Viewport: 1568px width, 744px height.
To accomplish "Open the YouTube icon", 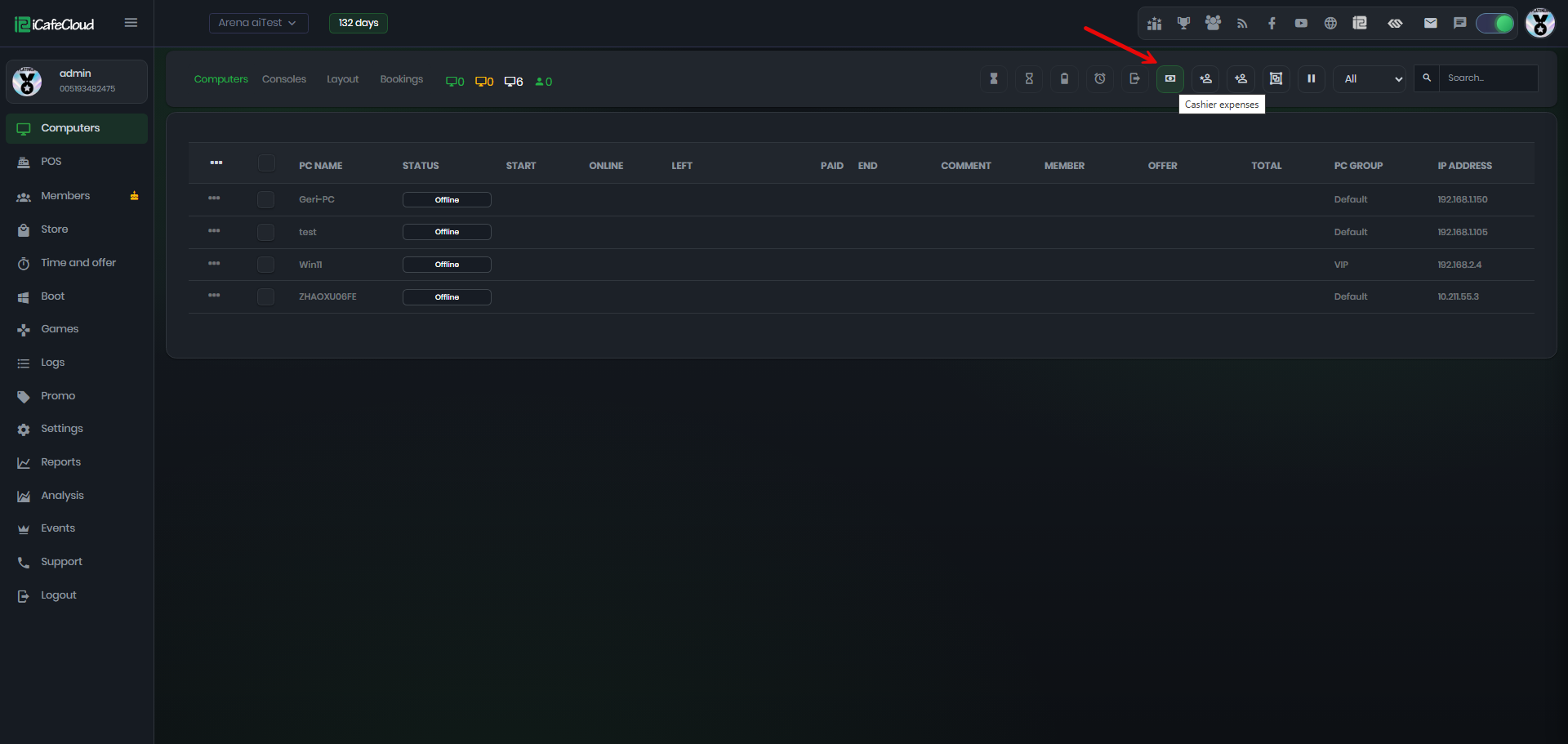I will [x=1301, y=23].
